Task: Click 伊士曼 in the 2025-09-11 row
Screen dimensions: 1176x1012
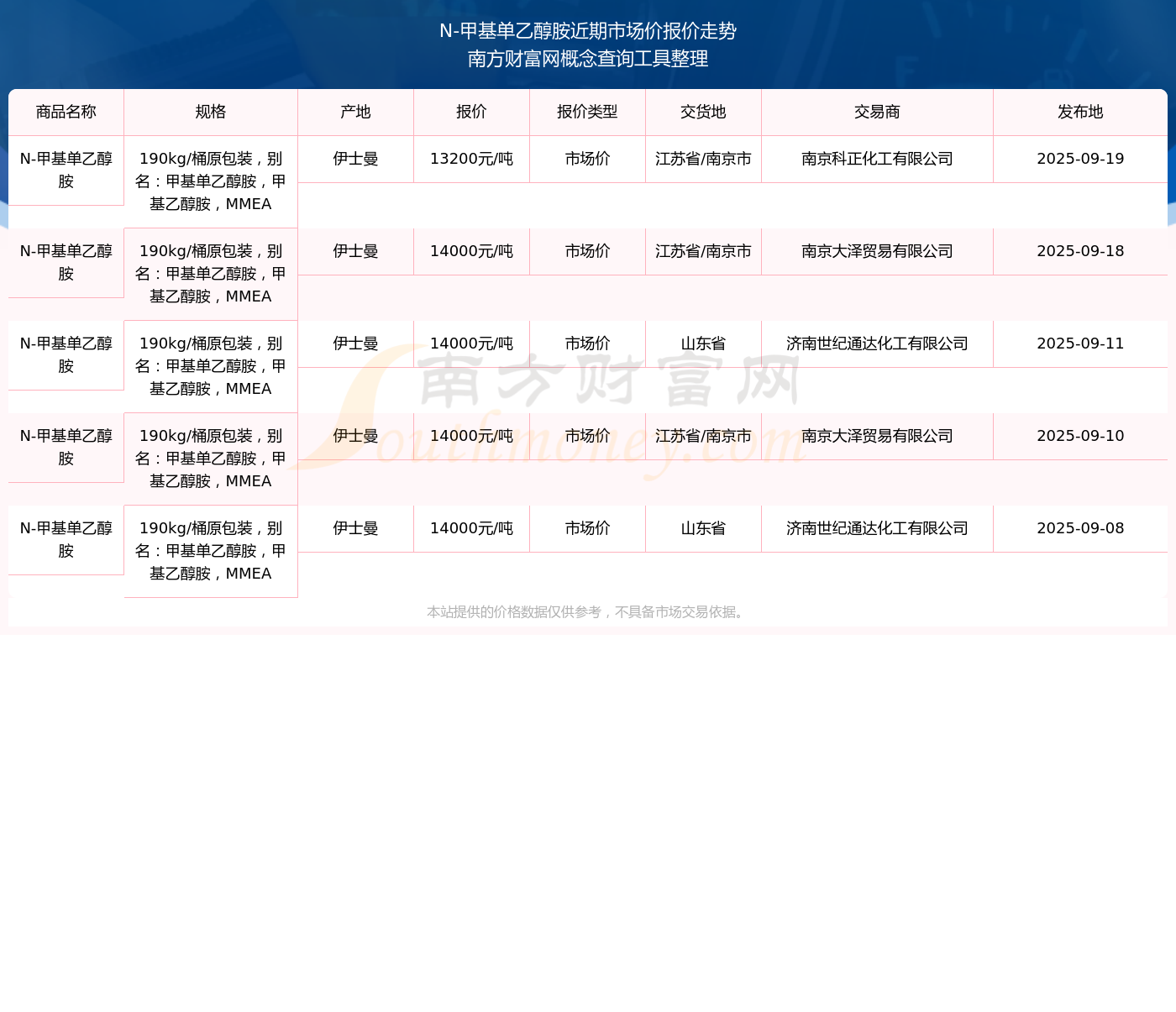Action: point(356,343)
